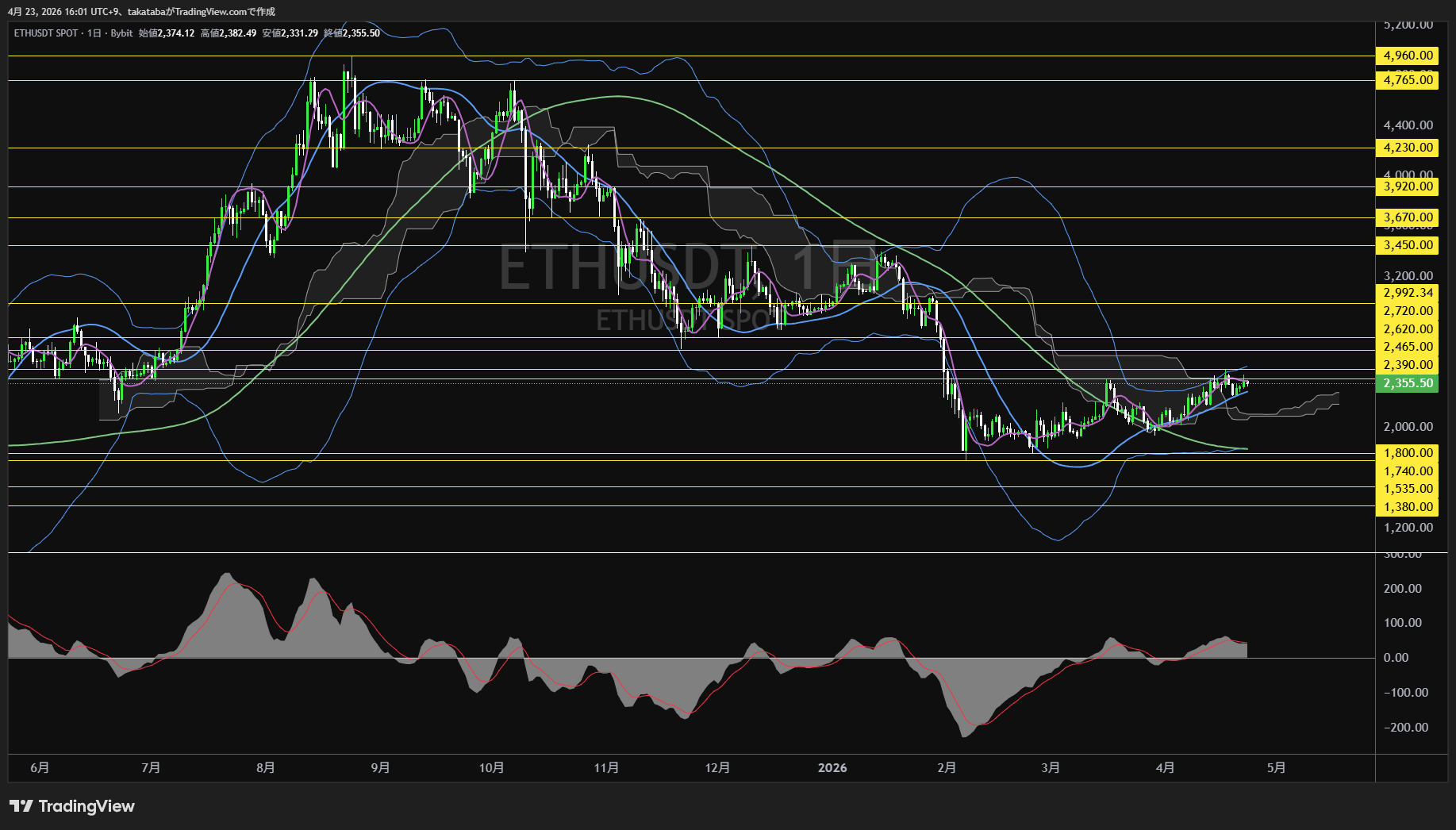Image resolution: width=1456 pixels, height=830 pixels.
Task: Select the 6月 marker on time axis
Action: point(40,767)
